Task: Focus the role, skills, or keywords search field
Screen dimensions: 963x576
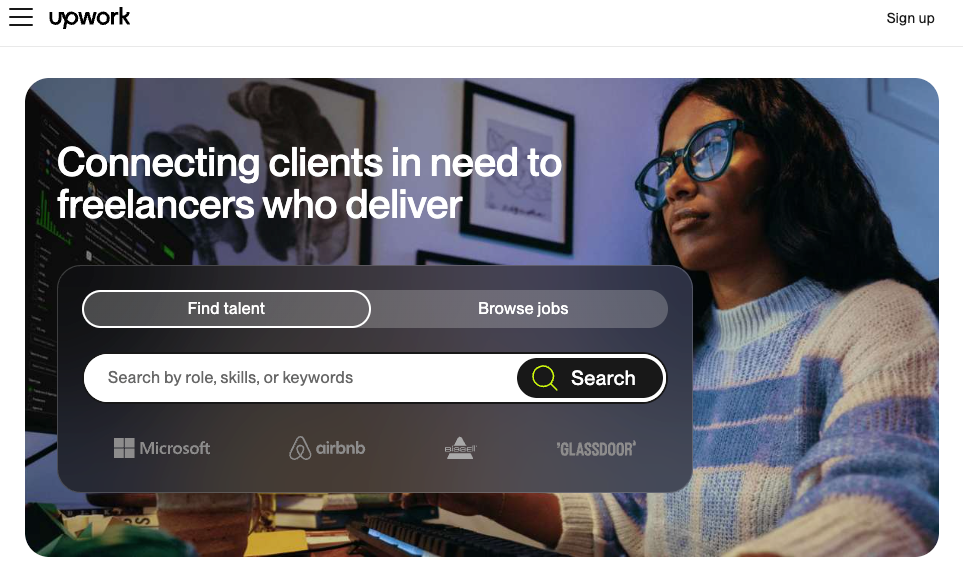Action: [x=301, y=378]
